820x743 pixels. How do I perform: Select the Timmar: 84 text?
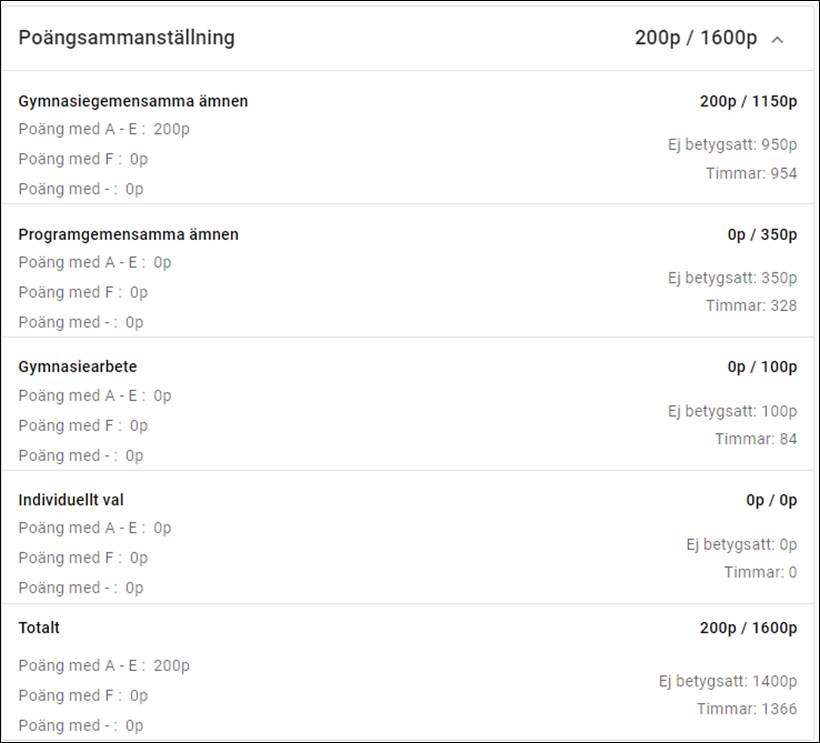(756, 438)
